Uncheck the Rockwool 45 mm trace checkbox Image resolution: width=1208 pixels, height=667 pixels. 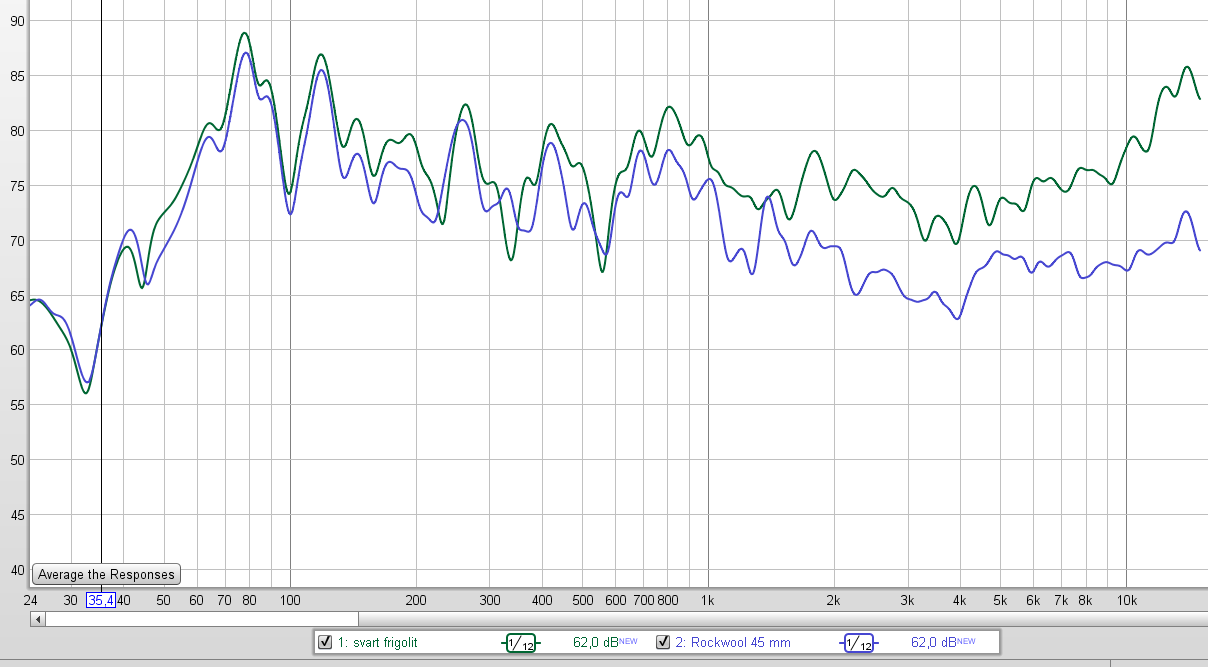click(x=662, y=642)
